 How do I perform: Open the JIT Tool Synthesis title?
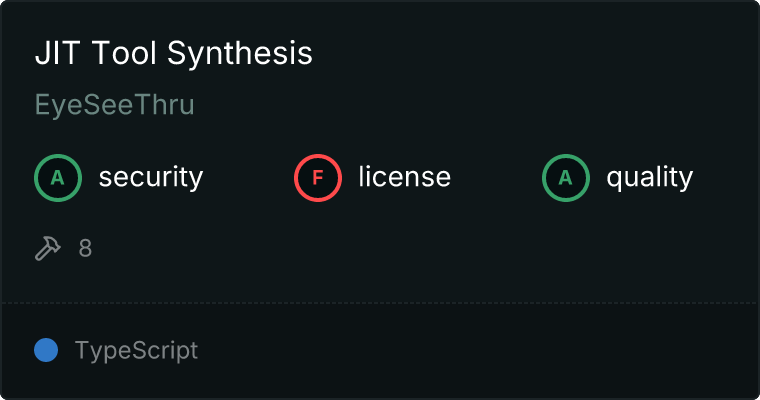coord(173,54)
